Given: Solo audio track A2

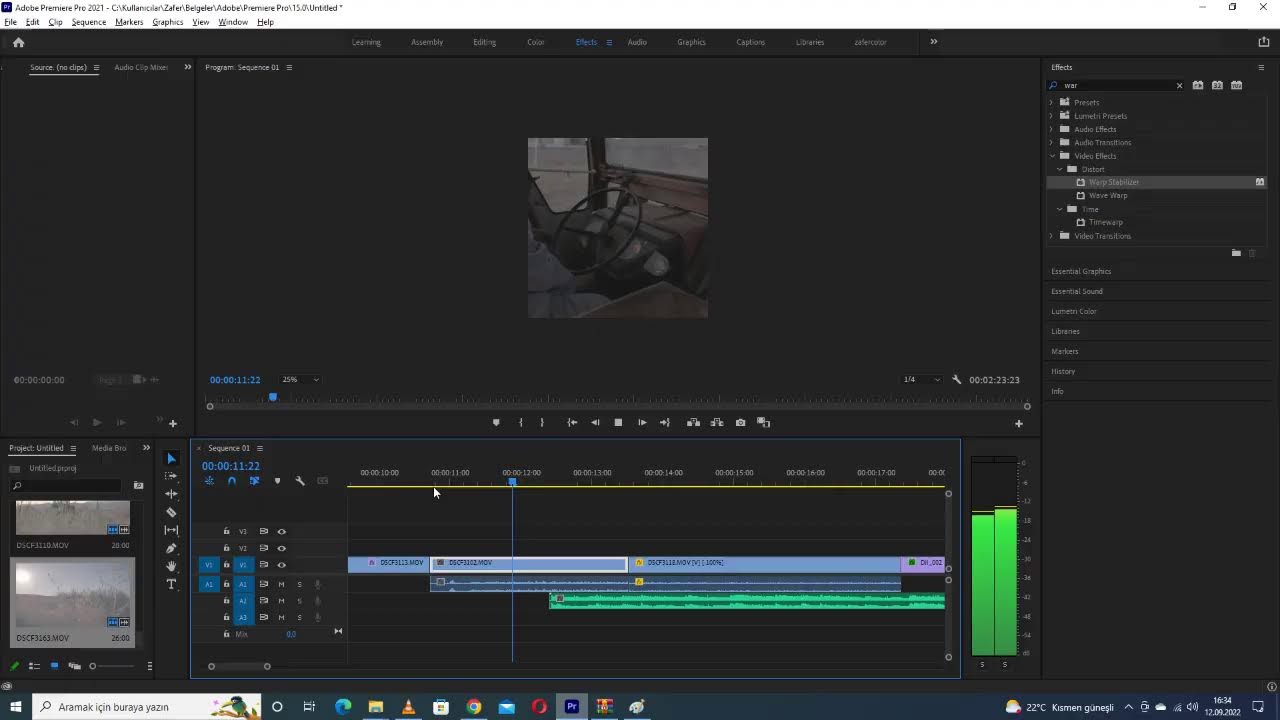Looking at the screenshot, I should [299, 601].
